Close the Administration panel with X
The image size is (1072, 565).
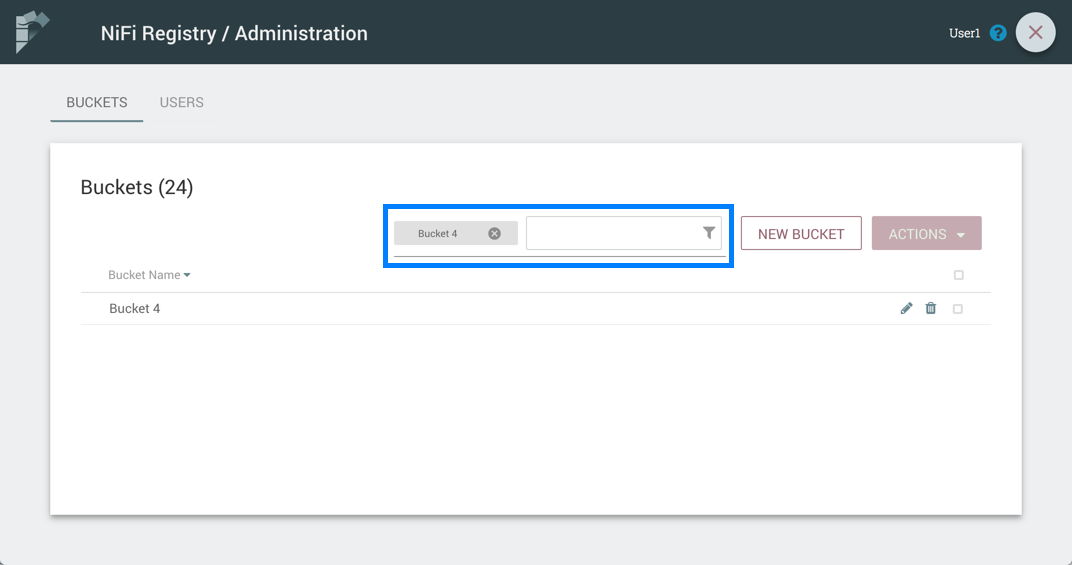click(x=1035, y=32)
